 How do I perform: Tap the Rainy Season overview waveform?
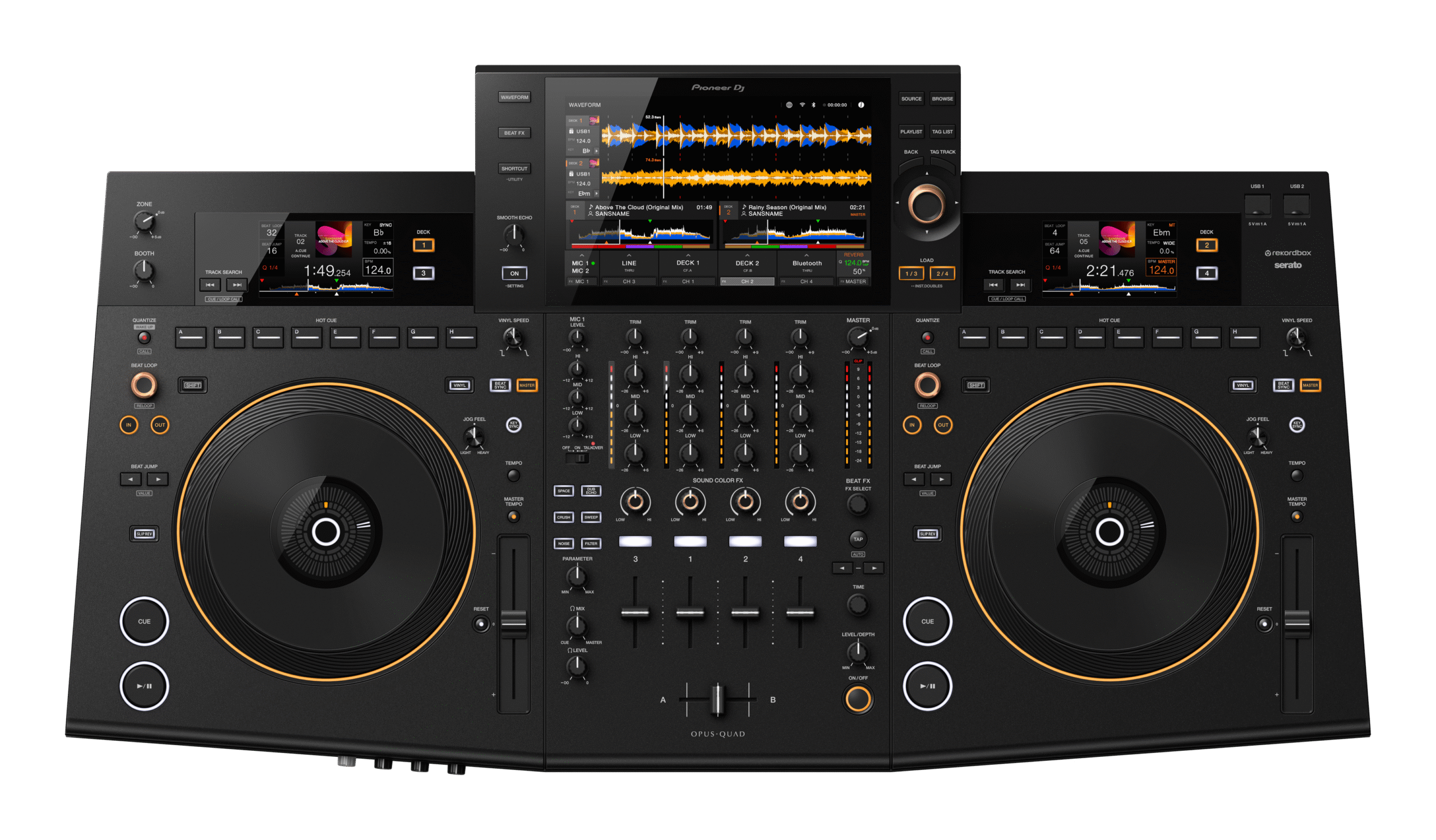pos(795,233)
